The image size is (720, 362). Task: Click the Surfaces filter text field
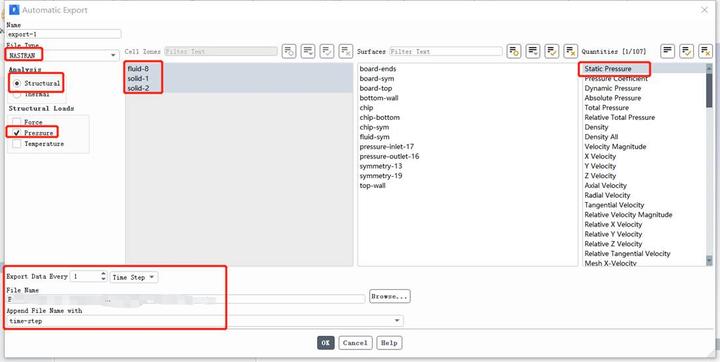point(446,51)
